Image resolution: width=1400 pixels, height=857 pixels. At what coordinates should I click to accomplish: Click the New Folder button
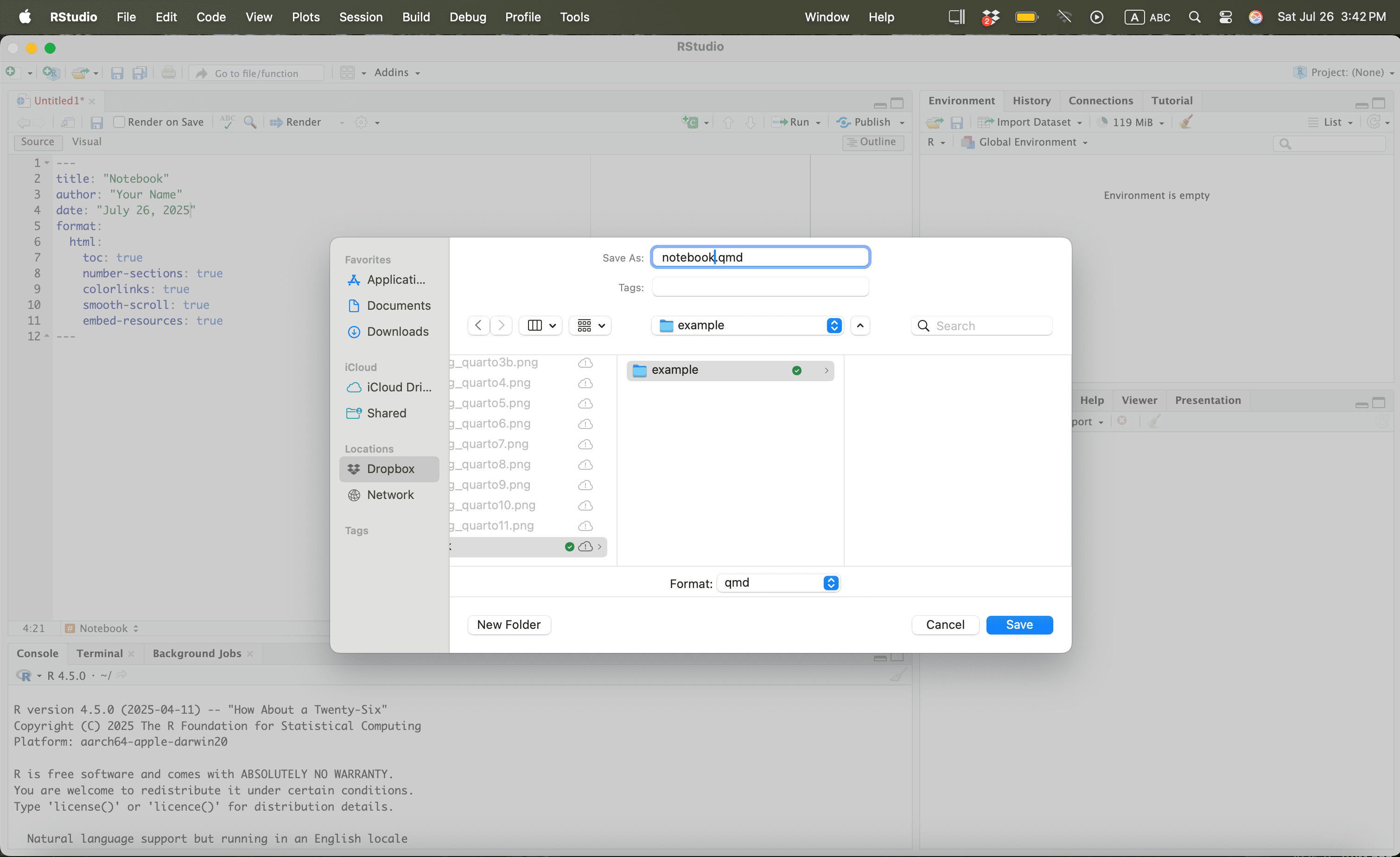pos(509,625)
